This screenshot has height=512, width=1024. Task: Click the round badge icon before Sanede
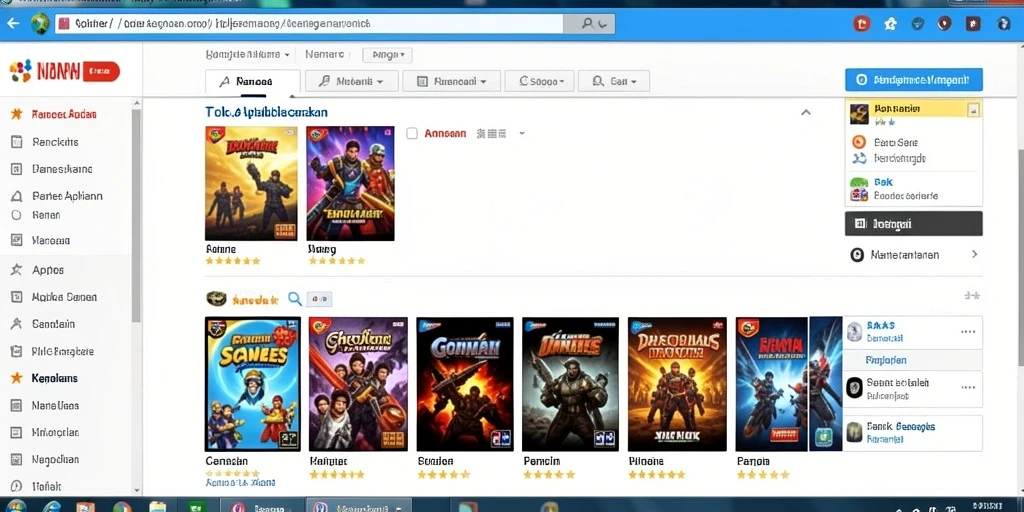pos(217,299)
